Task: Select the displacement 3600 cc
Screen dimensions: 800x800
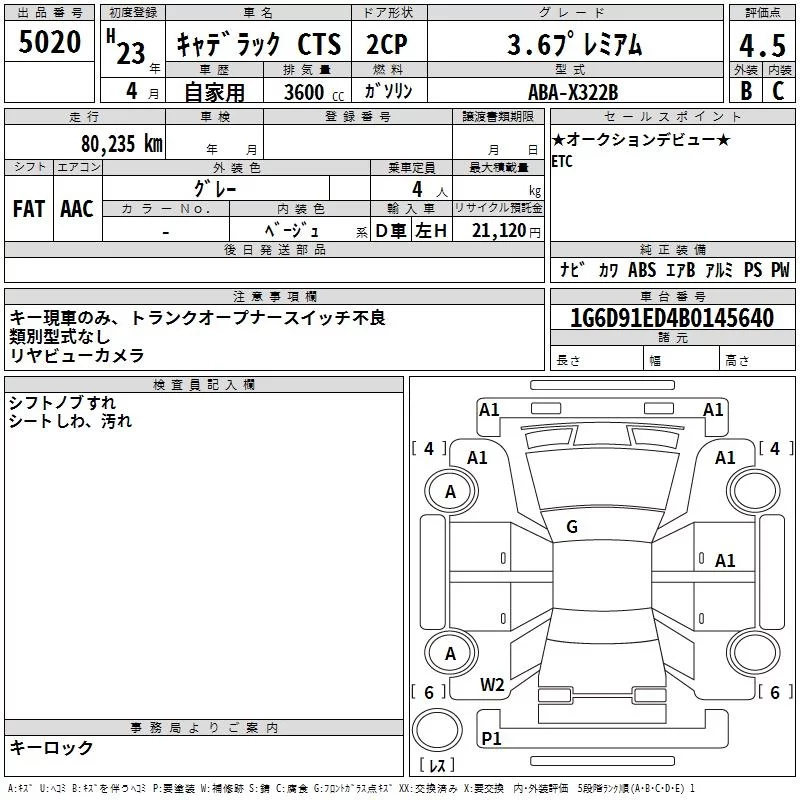Action: pos(314,92)
